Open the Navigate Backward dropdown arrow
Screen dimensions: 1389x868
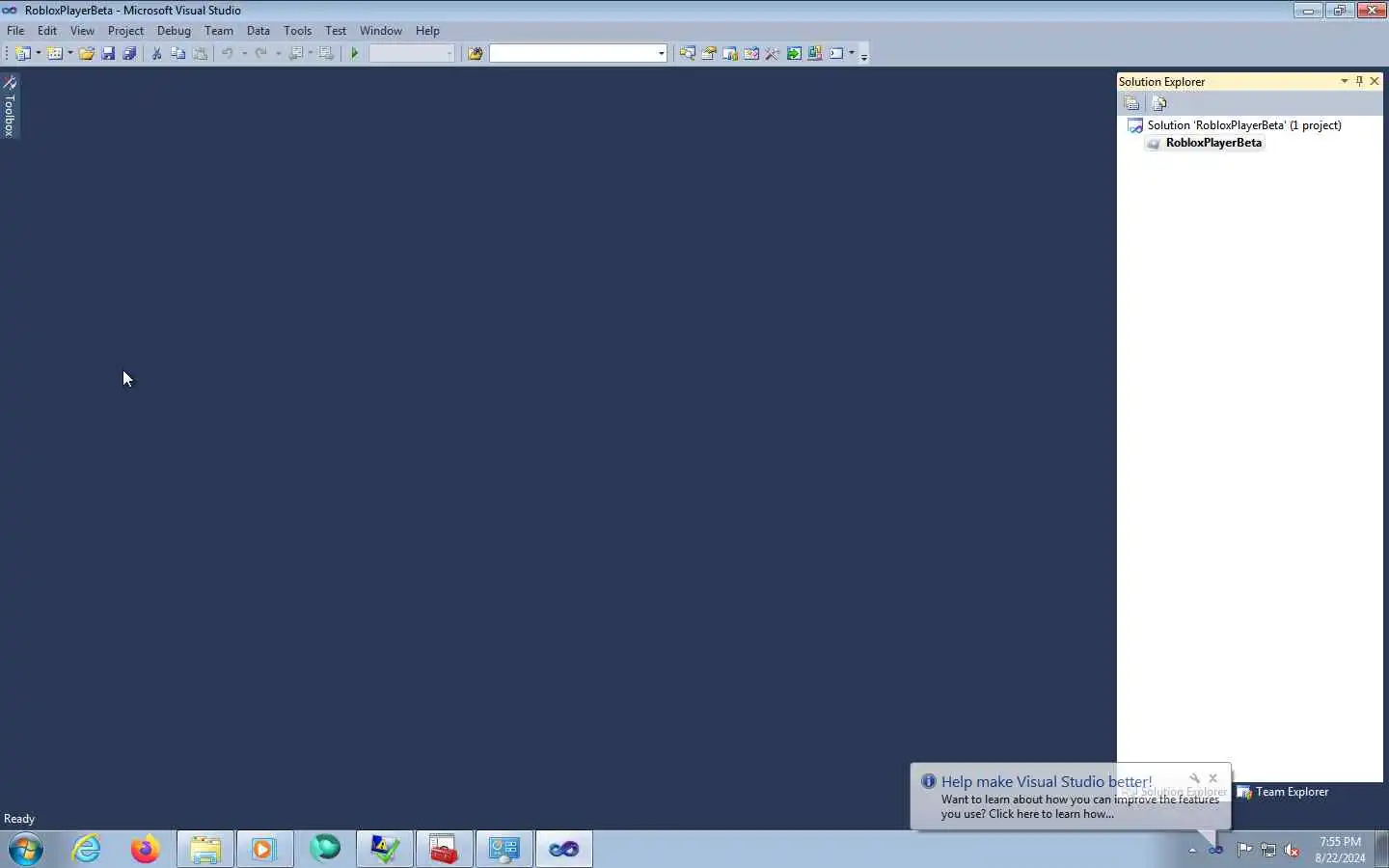pyautogui.click(x=311, y=54)
